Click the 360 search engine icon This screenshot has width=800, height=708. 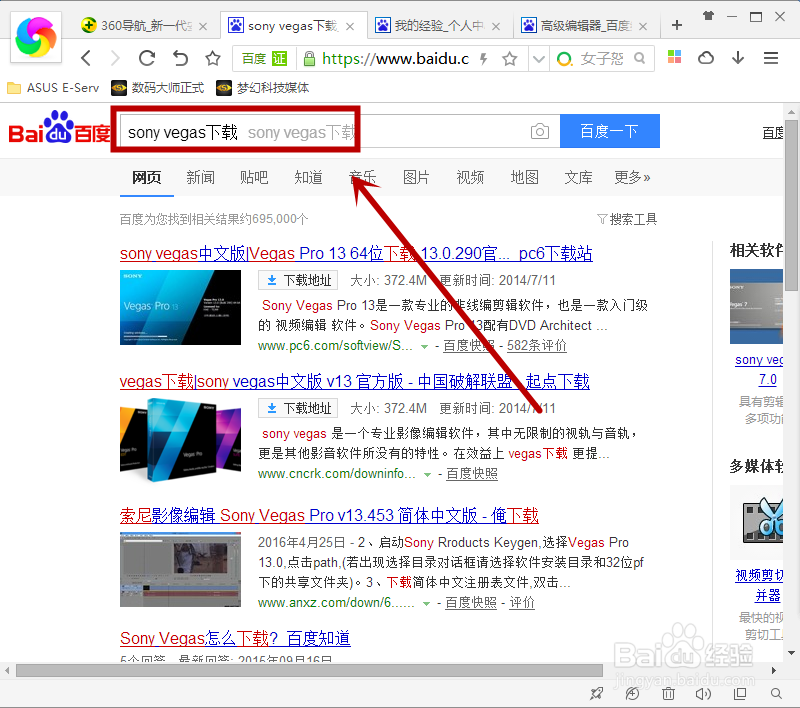564,59
